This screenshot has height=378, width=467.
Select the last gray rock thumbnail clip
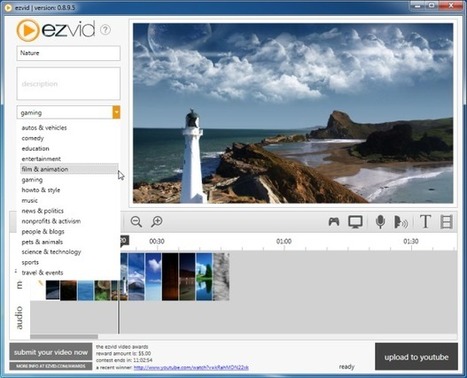click(x=221, y=277)
